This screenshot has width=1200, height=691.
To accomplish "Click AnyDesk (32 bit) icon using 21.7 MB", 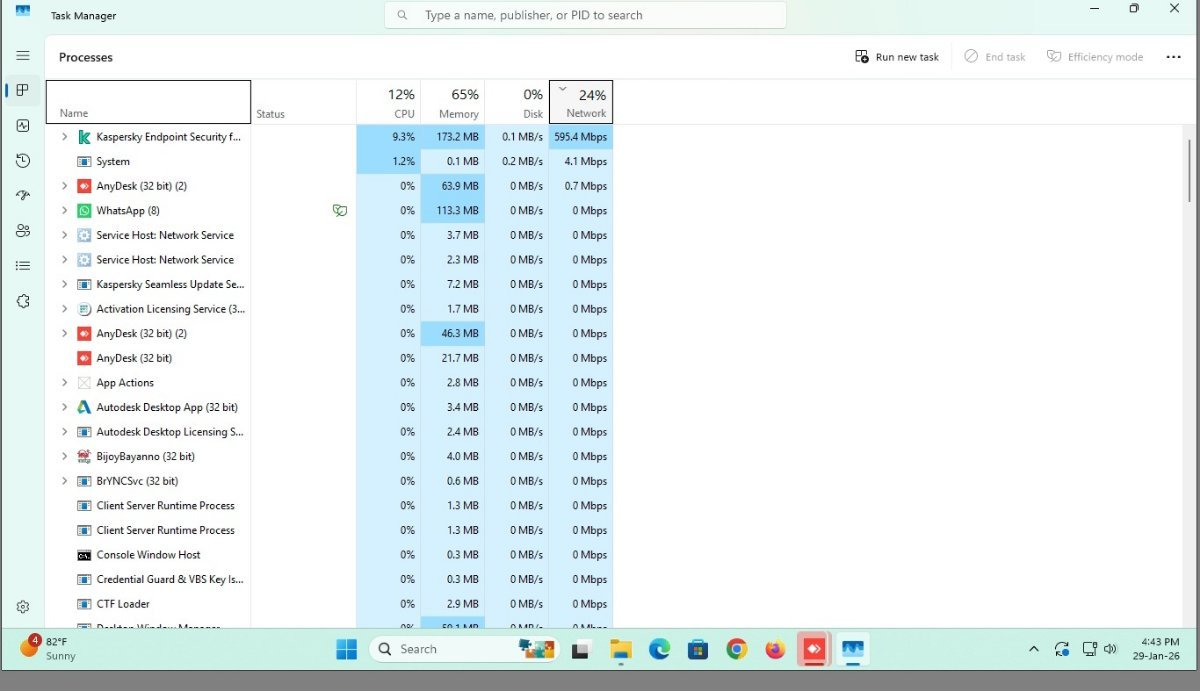I will point(85,358).
